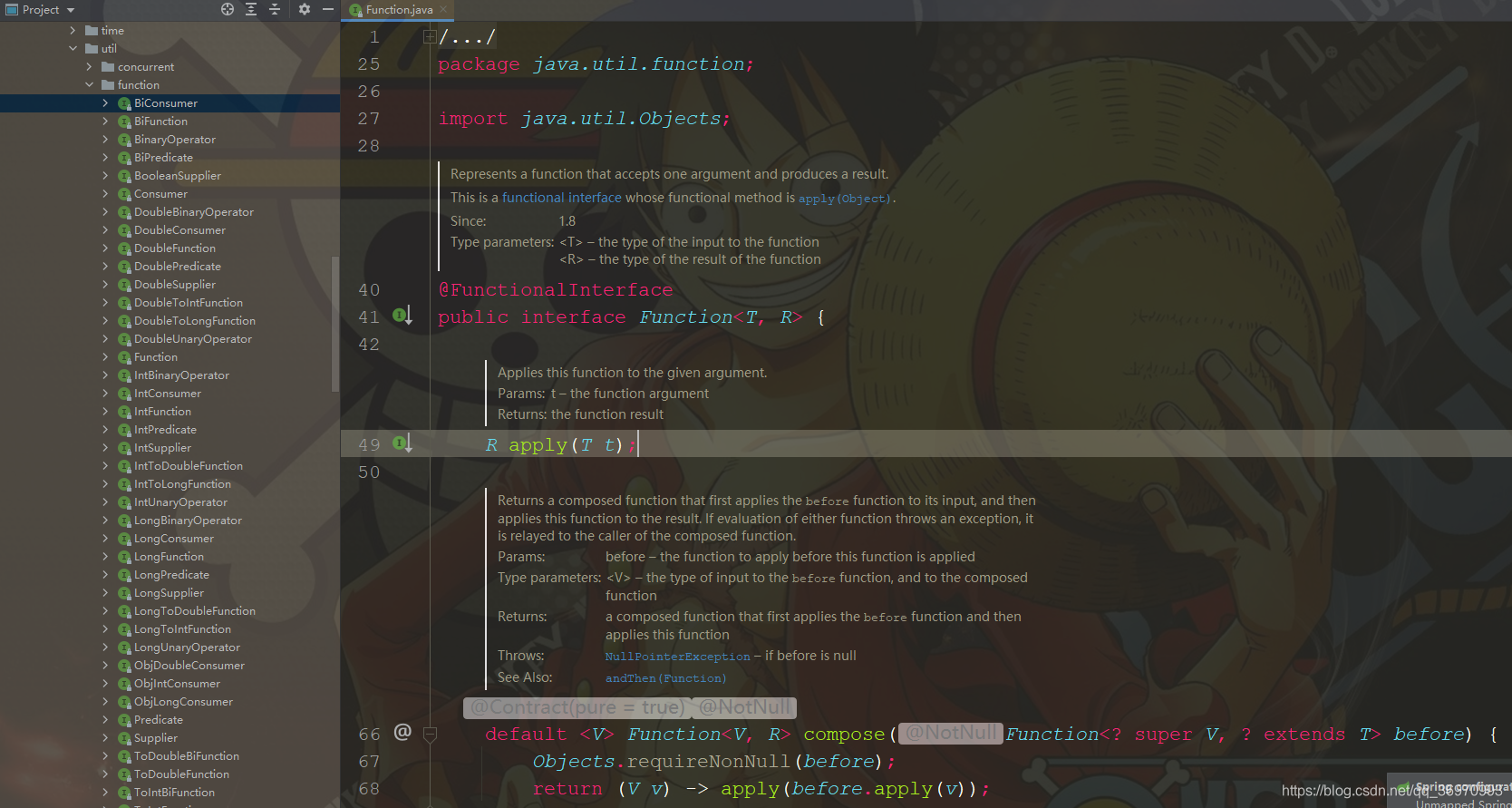Click line number 49 in the gutter
1512x808 pixels.
pyautogui.click(x=369, y=445)
